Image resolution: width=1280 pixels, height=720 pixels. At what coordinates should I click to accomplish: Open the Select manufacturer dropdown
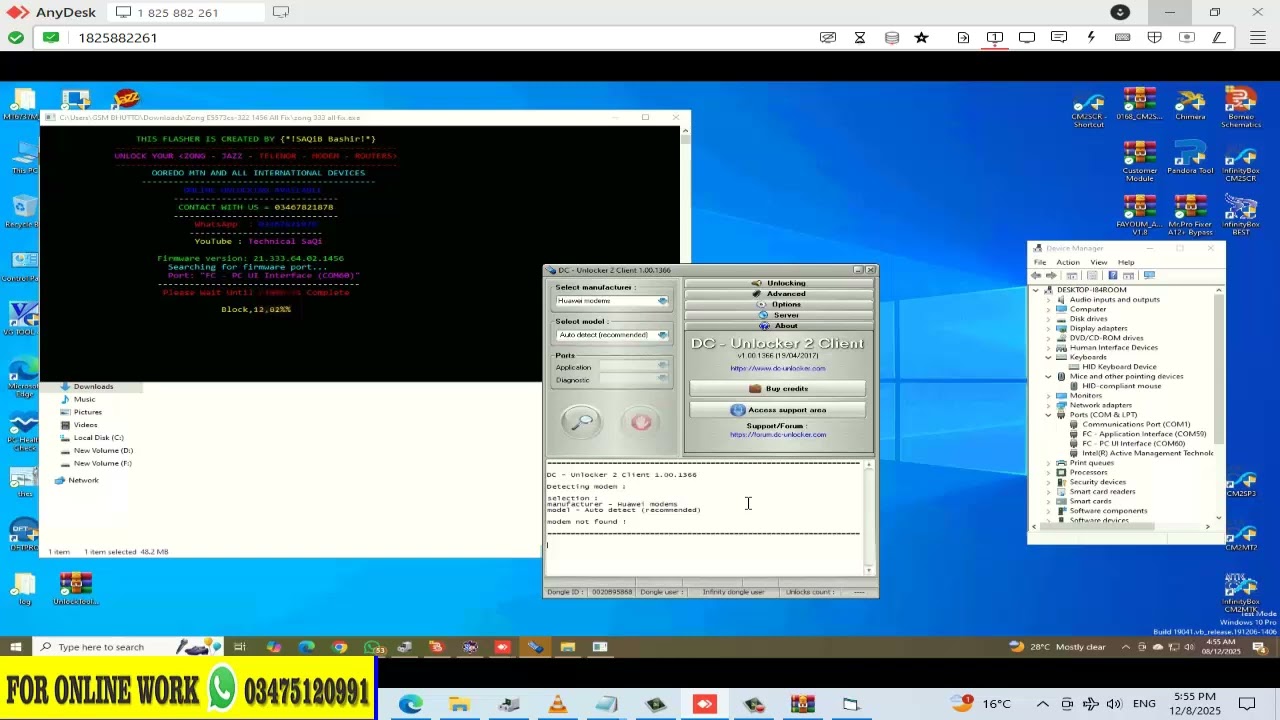(612, 301)
